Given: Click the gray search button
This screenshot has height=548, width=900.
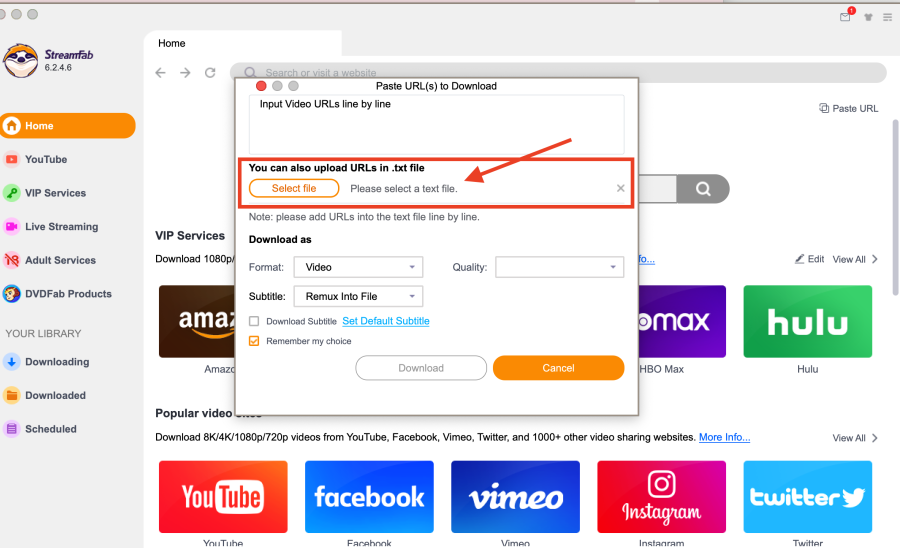Looking at the screenshot, I should (703, 189).
